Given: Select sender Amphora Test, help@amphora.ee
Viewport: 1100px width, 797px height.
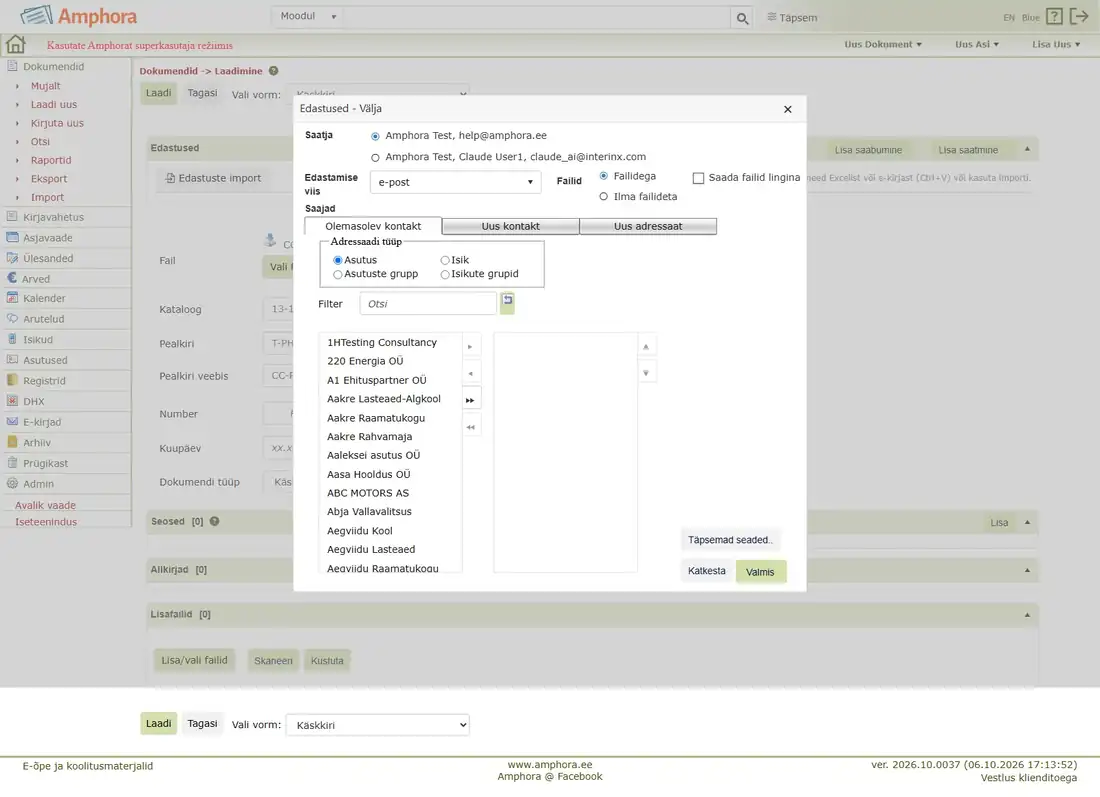Looking at the screenshot, I should click(375, 136).
